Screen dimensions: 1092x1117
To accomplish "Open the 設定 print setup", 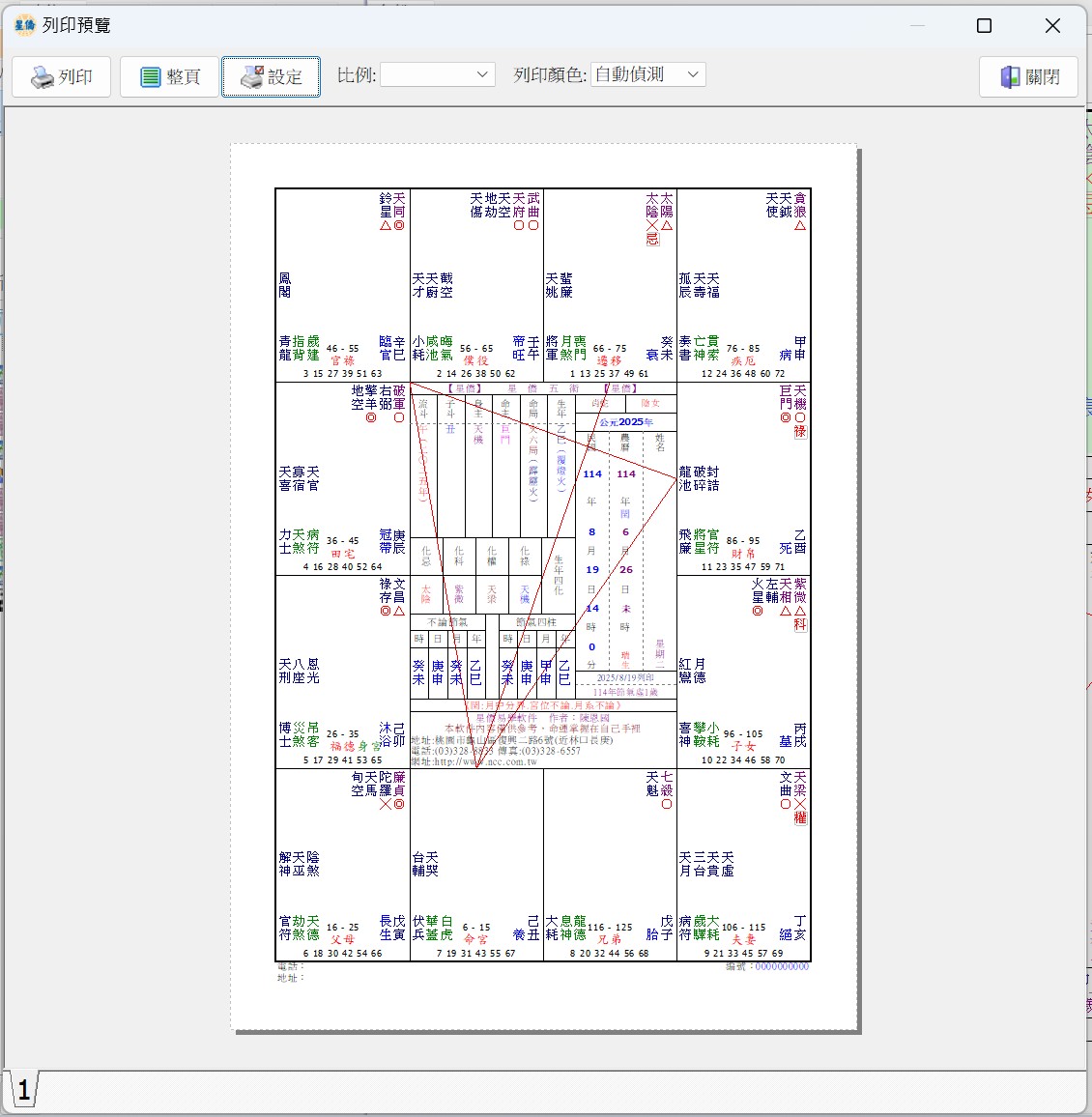I will (271, 77).
